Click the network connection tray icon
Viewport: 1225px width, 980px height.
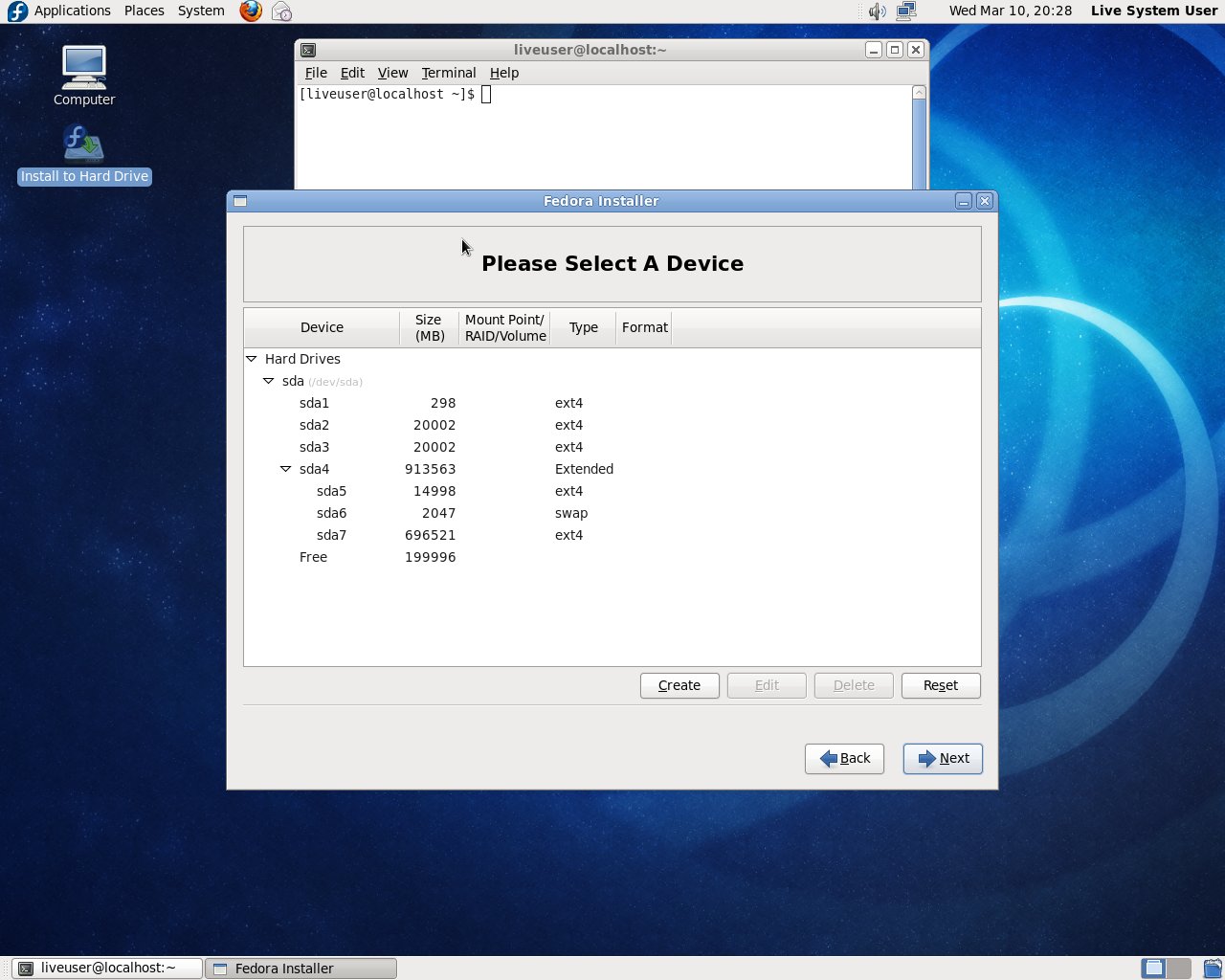point(906,11)
